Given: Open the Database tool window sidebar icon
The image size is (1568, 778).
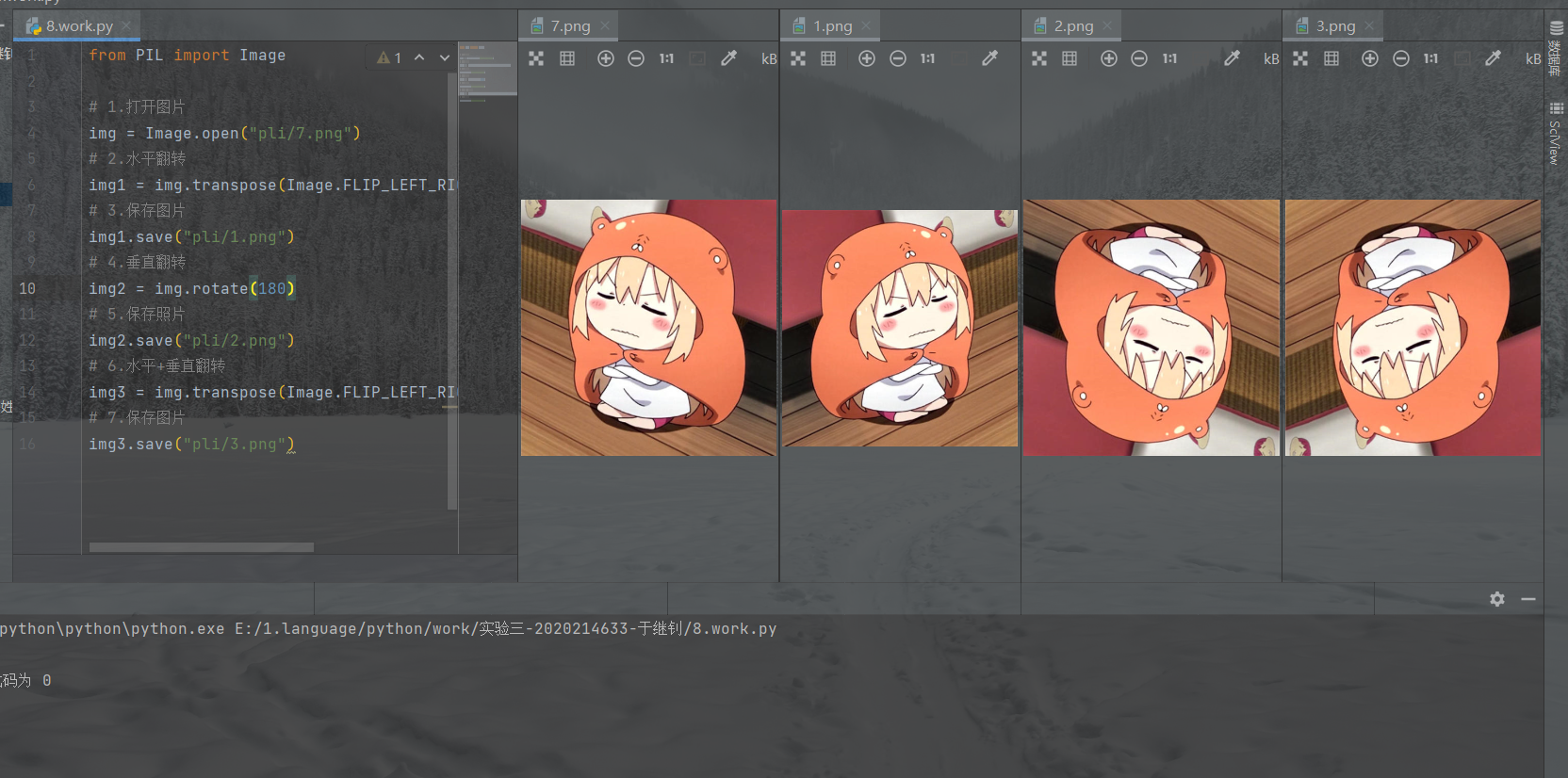Looking at the screenshot, I should pos(1557,47).
